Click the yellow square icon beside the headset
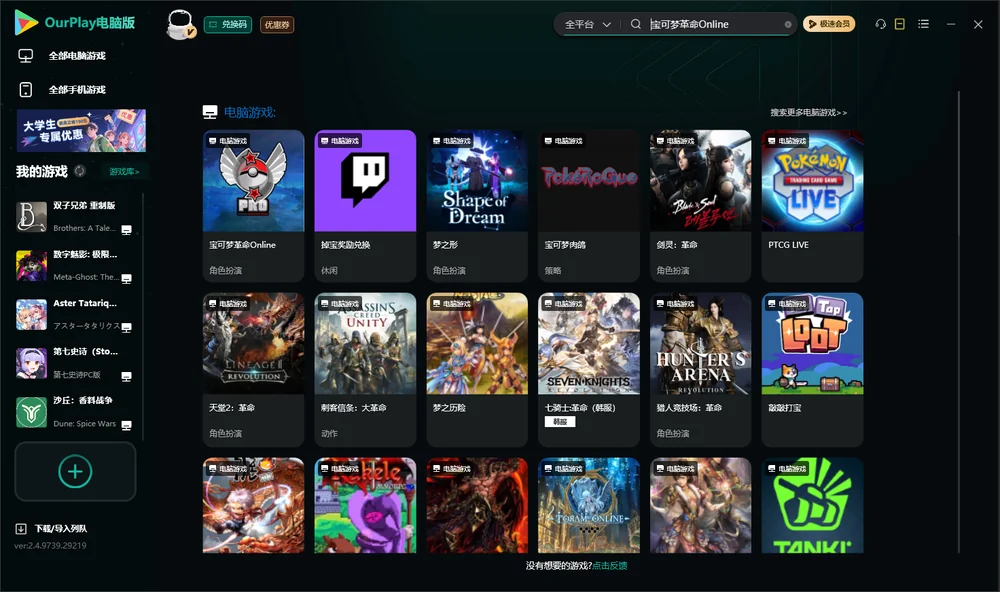The height and width of the screenshot is (592, 1000). point(900,24)
